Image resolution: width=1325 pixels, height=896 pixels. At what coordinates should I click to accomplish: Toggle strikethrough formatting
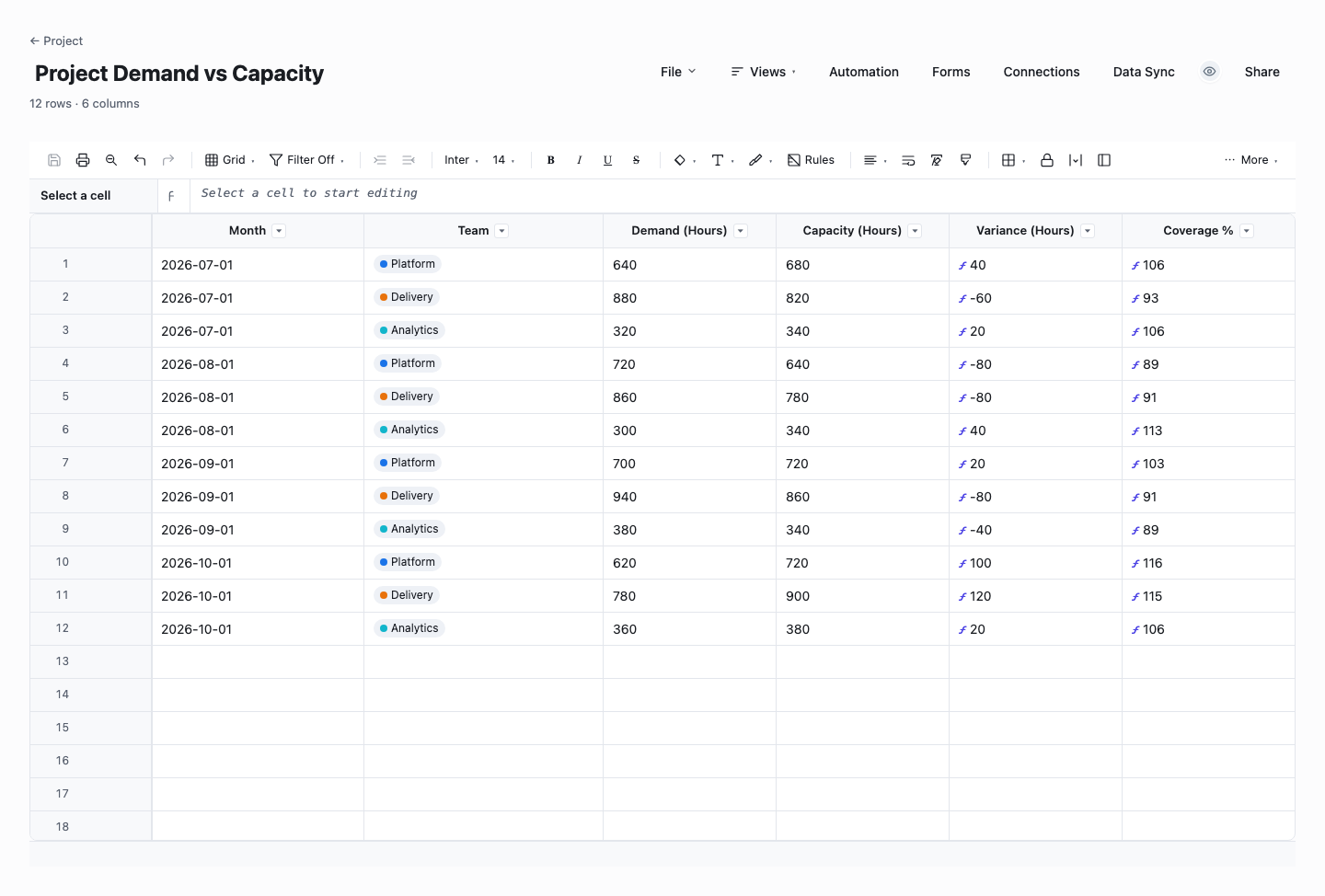click(637, 160)
